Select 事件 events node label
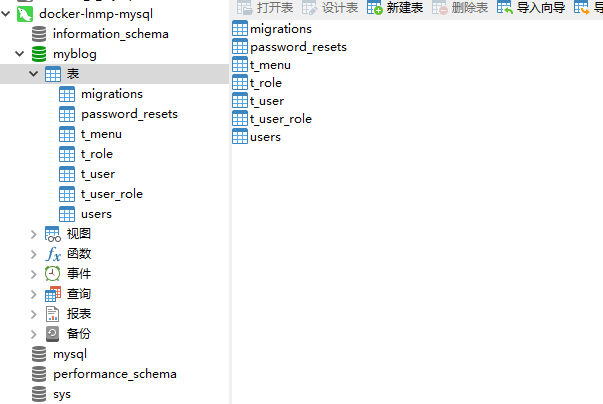 pyautogui.click(x=79, y=274)
